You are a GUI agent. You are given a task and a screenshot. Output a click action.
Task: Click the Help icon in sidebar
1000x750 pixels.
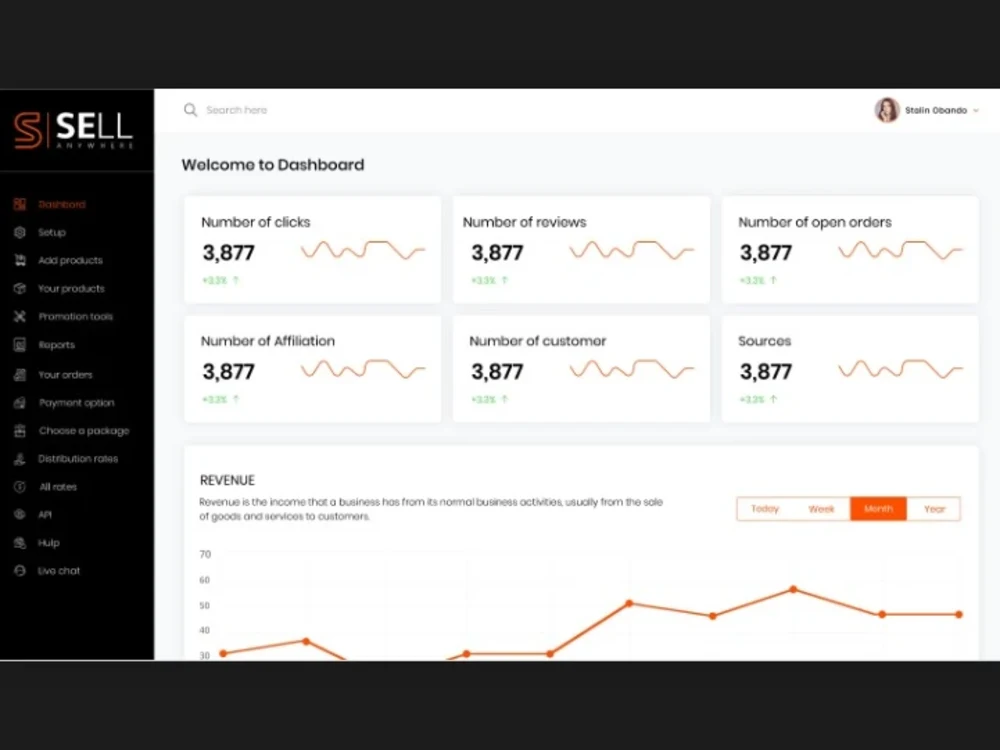pos(20,543)
